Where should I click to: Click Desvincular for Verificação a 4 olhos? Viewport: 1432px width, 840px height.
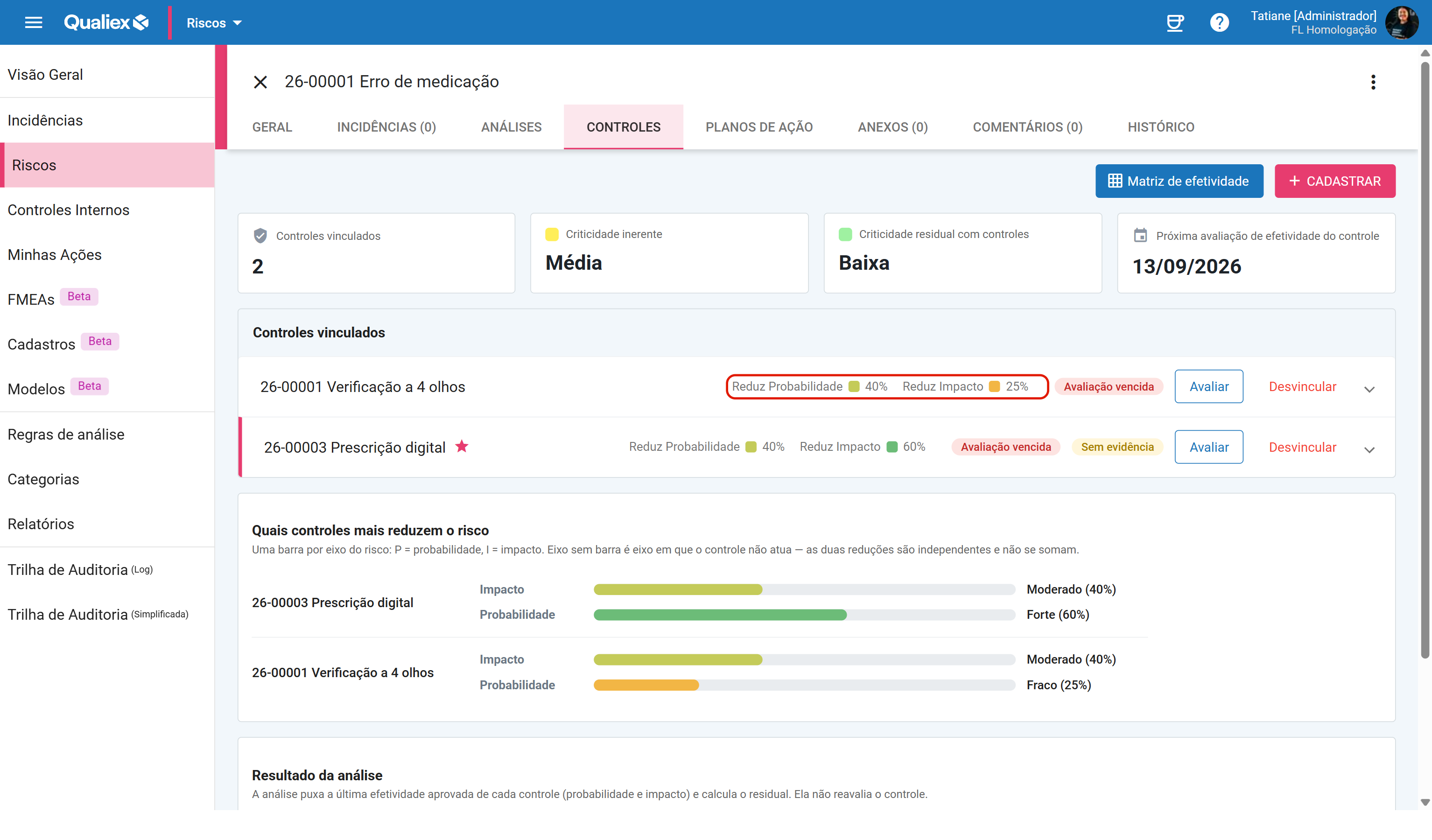pos(1302,386)
